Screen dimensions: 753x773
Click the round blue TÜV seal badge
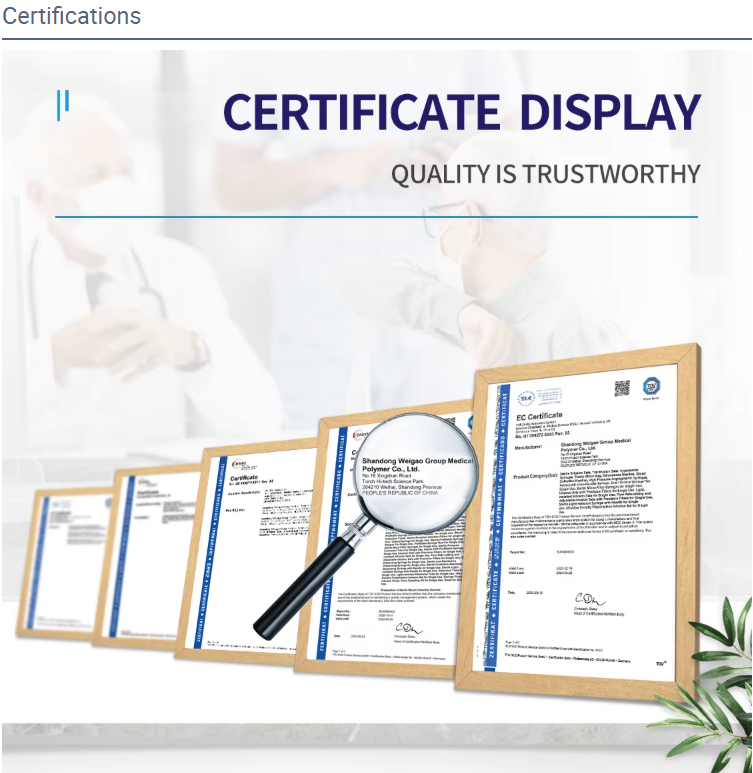(x=652, y=385)
